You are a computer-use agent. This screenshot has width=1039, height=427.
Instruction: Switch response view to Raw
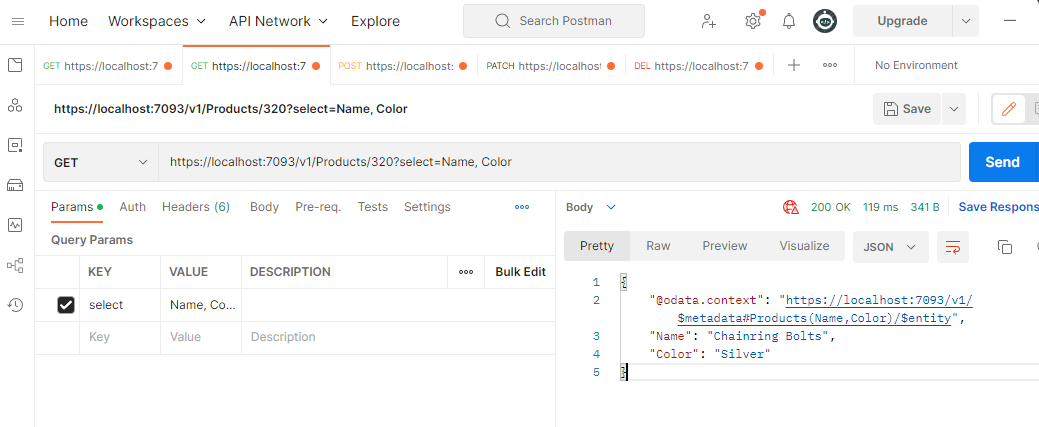coord(658,246)
